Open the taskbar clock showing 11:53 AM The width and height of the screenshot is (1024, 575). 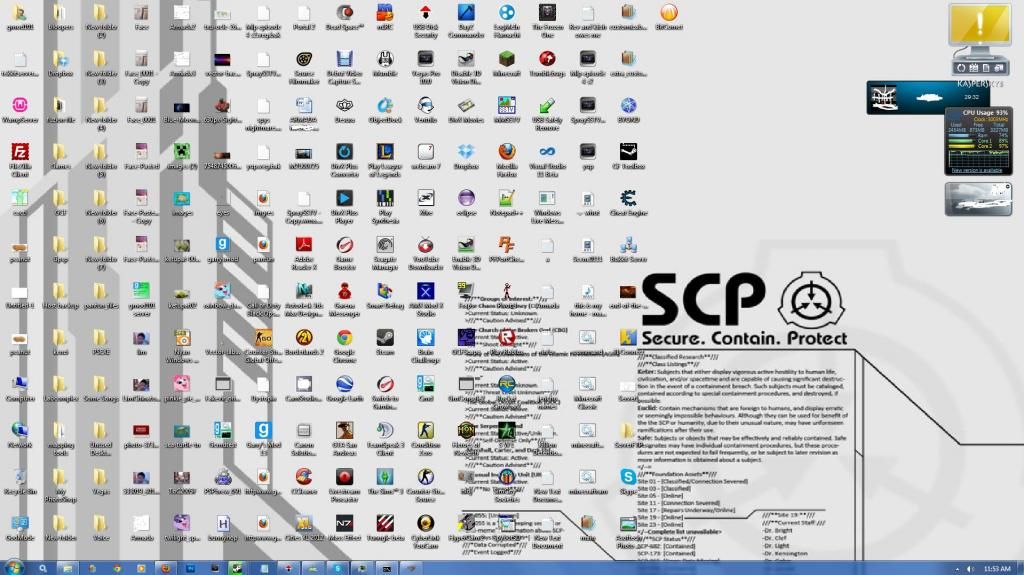(x=997, y=569)
